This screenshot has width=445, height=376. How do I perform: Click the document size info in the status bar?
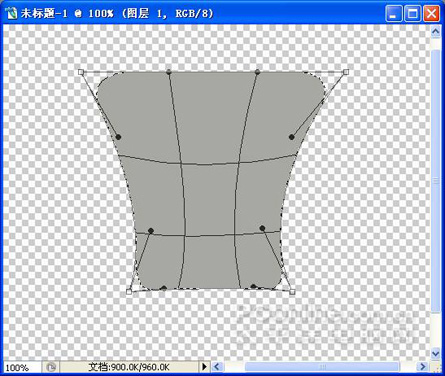point(129,367)
